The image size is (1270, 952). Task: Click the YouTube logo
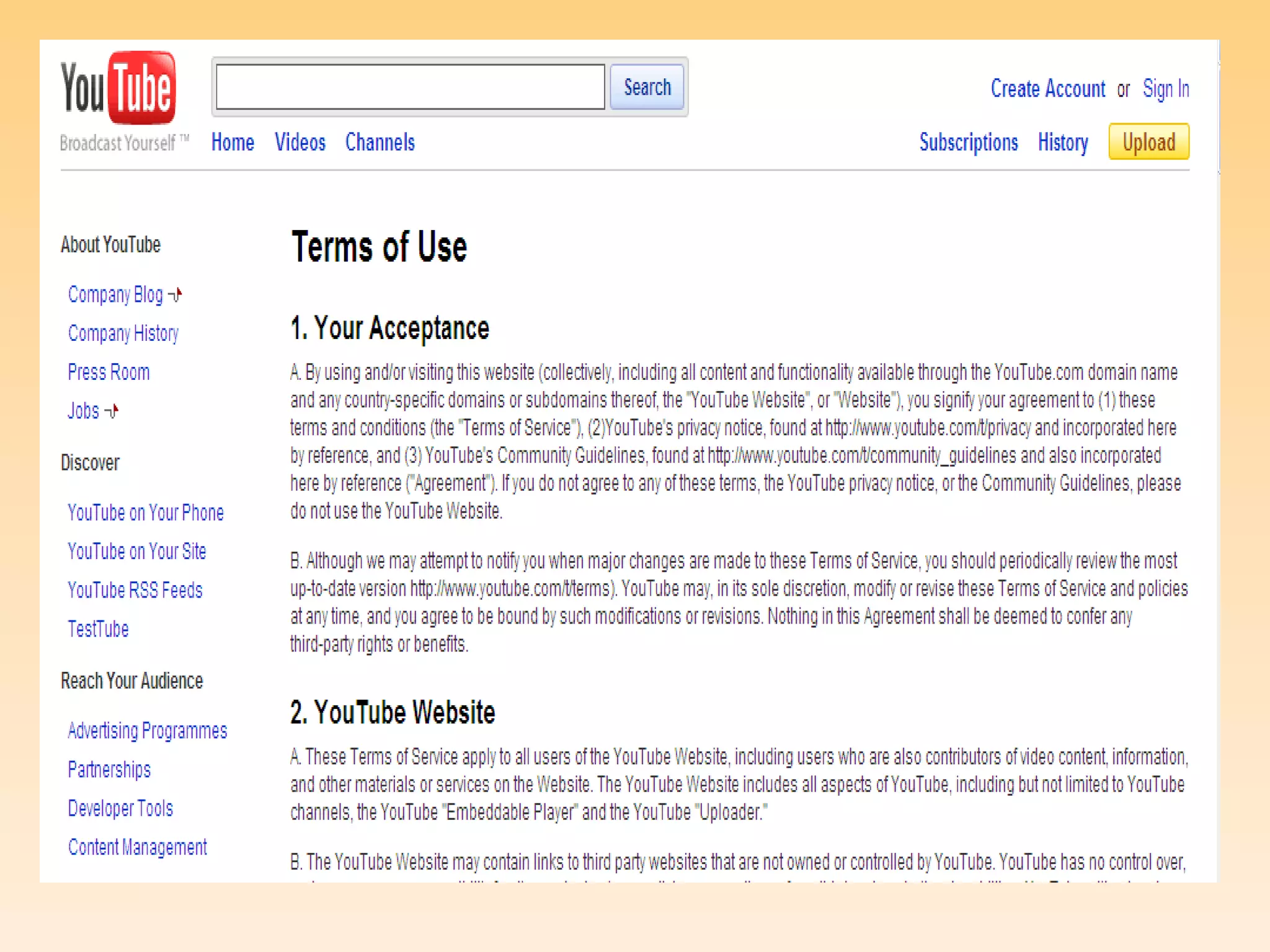point(116,88)
